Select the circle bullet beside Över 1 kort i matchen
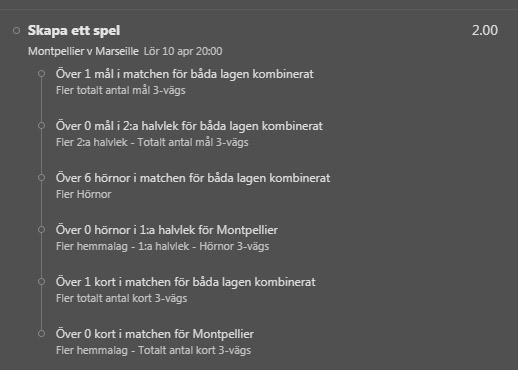This screenshot has width=518, height=370. (x=41, y=282)
